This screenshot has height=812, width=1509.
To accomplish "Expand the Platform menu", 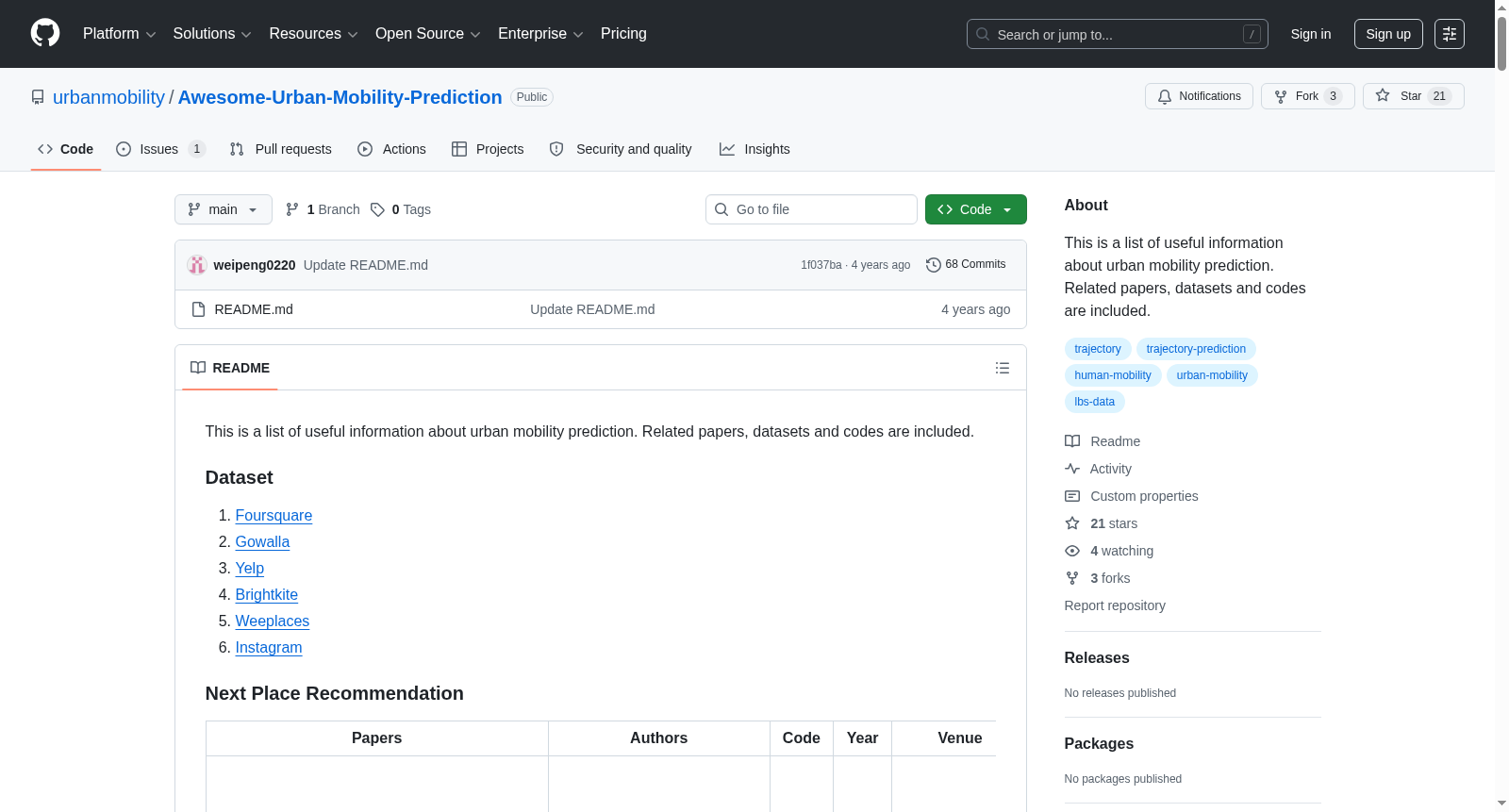I will click(x=120, y=34).
